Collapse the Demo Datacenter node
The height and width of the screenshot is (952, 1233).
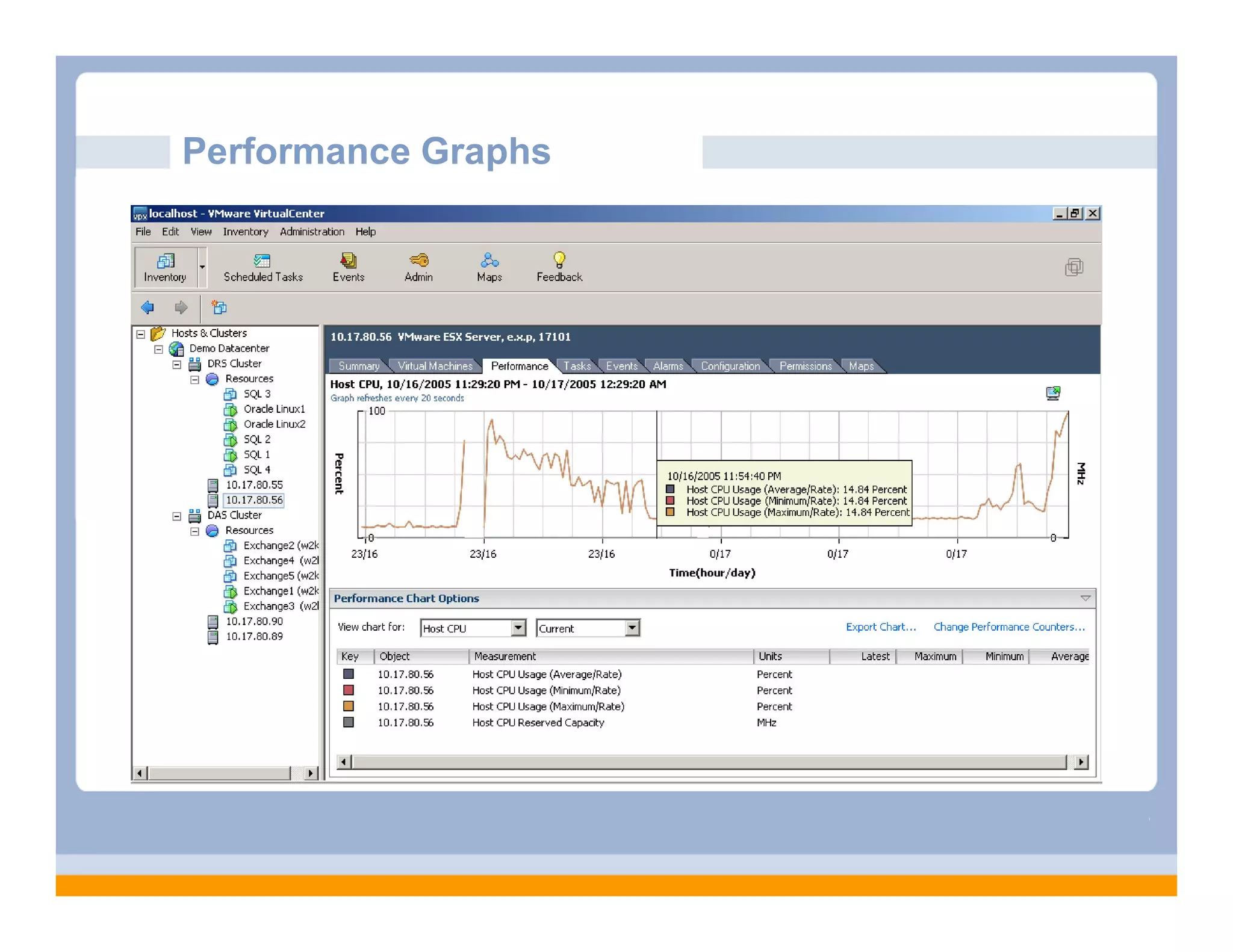click(x=159, y=349)
